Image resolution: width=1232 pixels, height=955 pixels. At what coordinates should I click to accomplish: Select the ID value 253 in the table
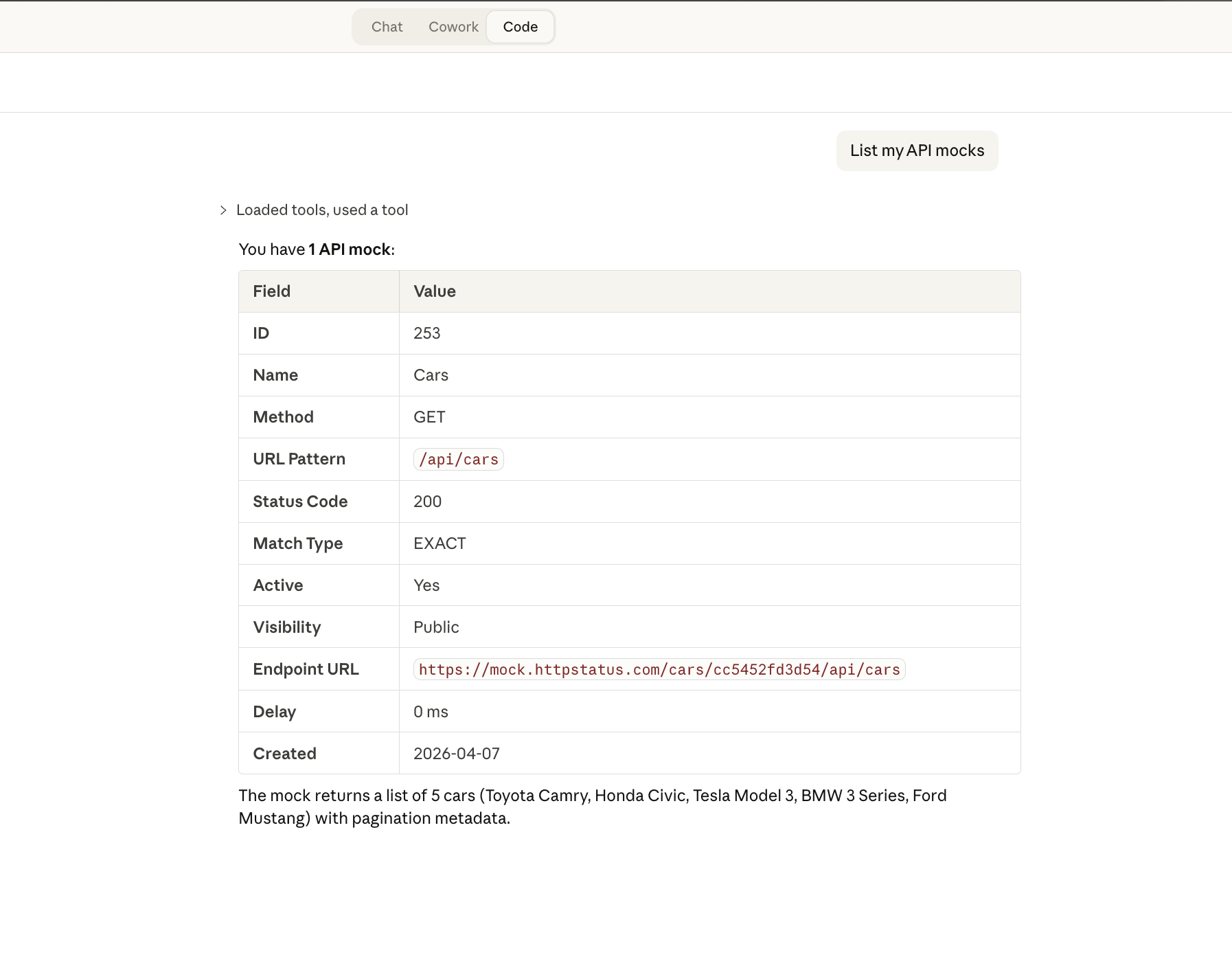[426, 333]
